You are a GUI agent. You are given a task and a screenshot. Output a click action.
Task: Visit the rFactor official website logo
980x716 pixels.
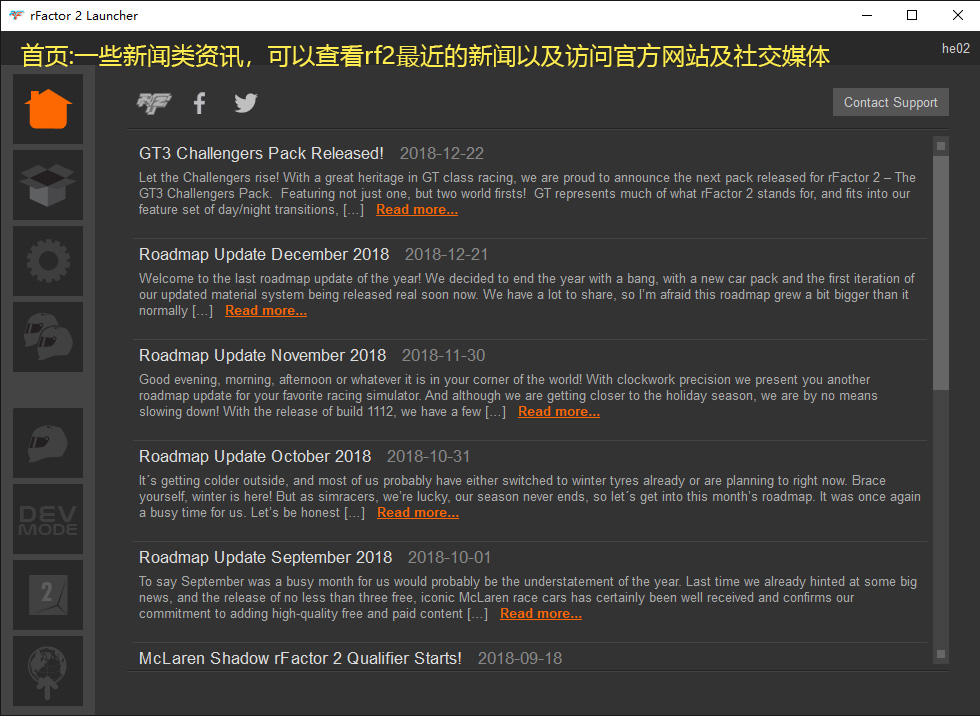tap(154, 103)
